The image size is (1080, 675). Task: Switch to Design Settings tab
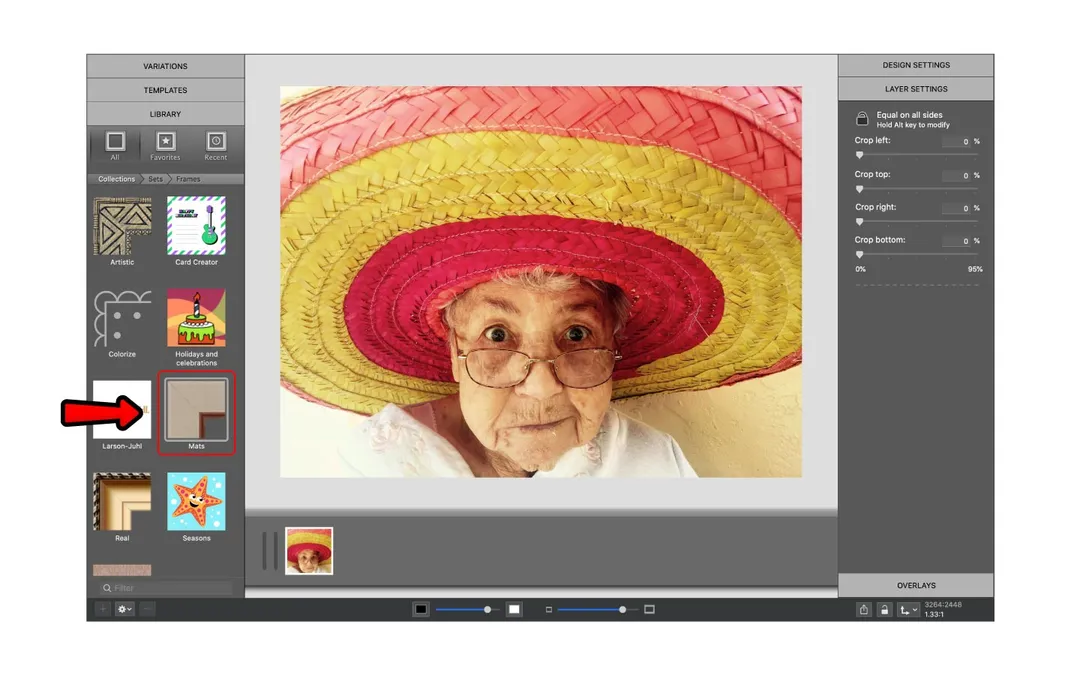pos(915,65)
